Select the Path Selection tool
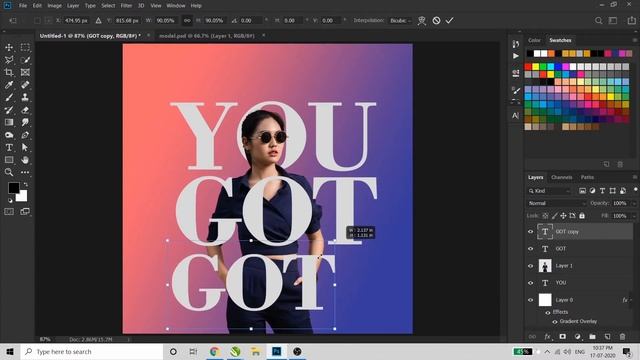The width and height of the screenshot is (640, 360). (x=25, y=147)
